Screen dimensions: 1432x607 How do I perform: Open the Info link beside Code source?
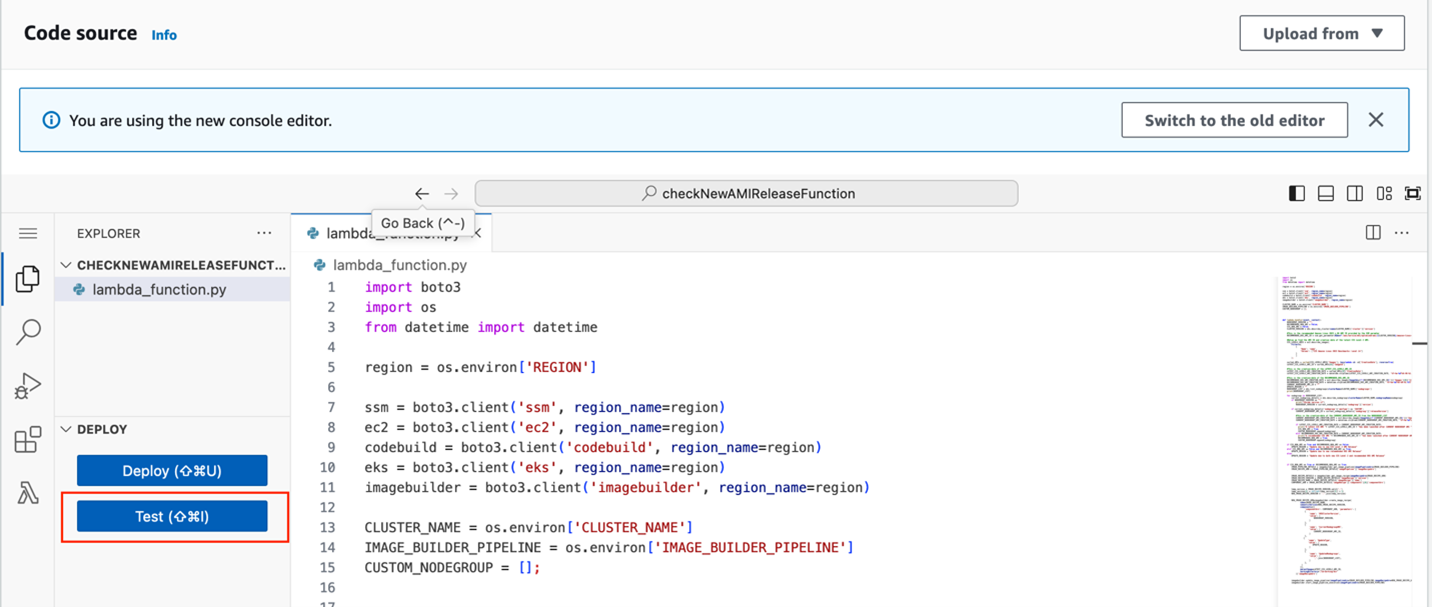163,33
